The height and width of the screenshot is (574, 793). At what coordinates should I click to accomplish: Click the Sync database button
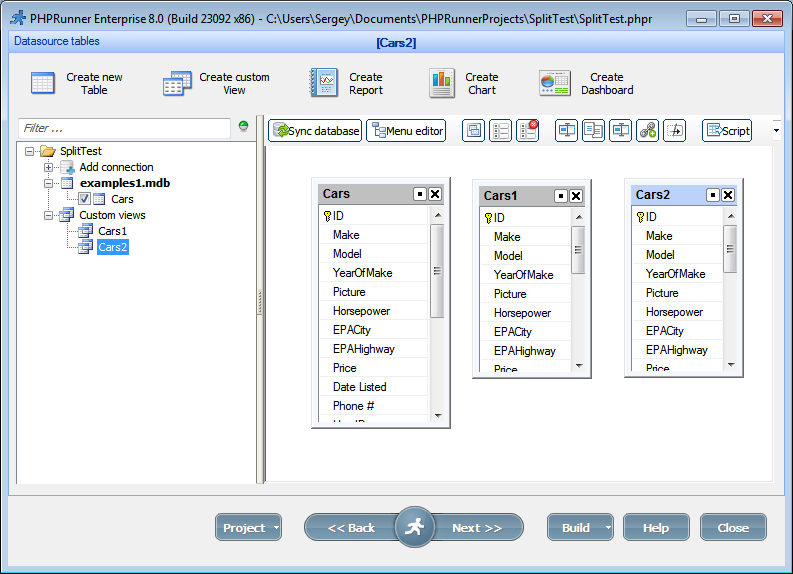click(315, 131)
